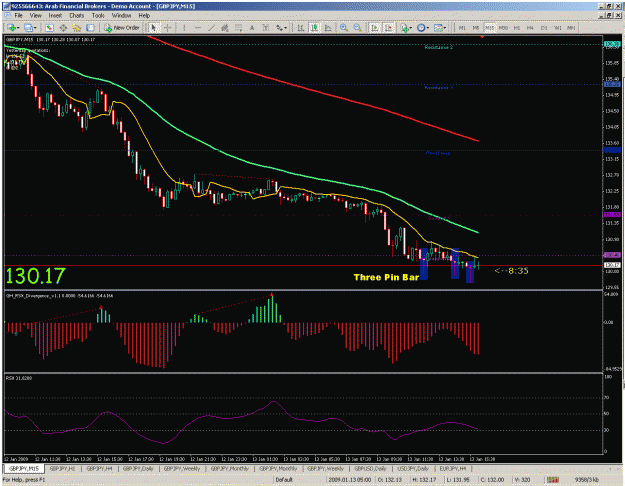The image size is (625, 486).
Task: Toggle the Terminal window icon
Action: 90,28
